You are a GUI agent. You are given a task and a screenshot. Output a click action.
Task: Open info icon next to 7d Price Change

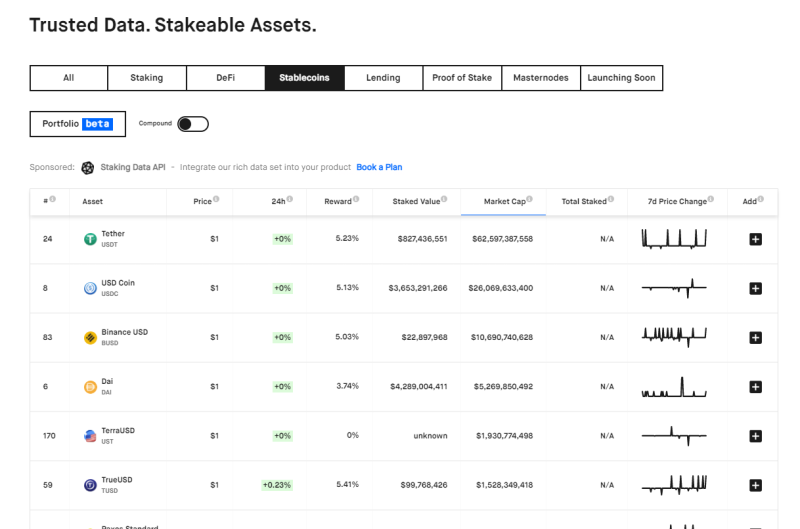coord(711,199)
